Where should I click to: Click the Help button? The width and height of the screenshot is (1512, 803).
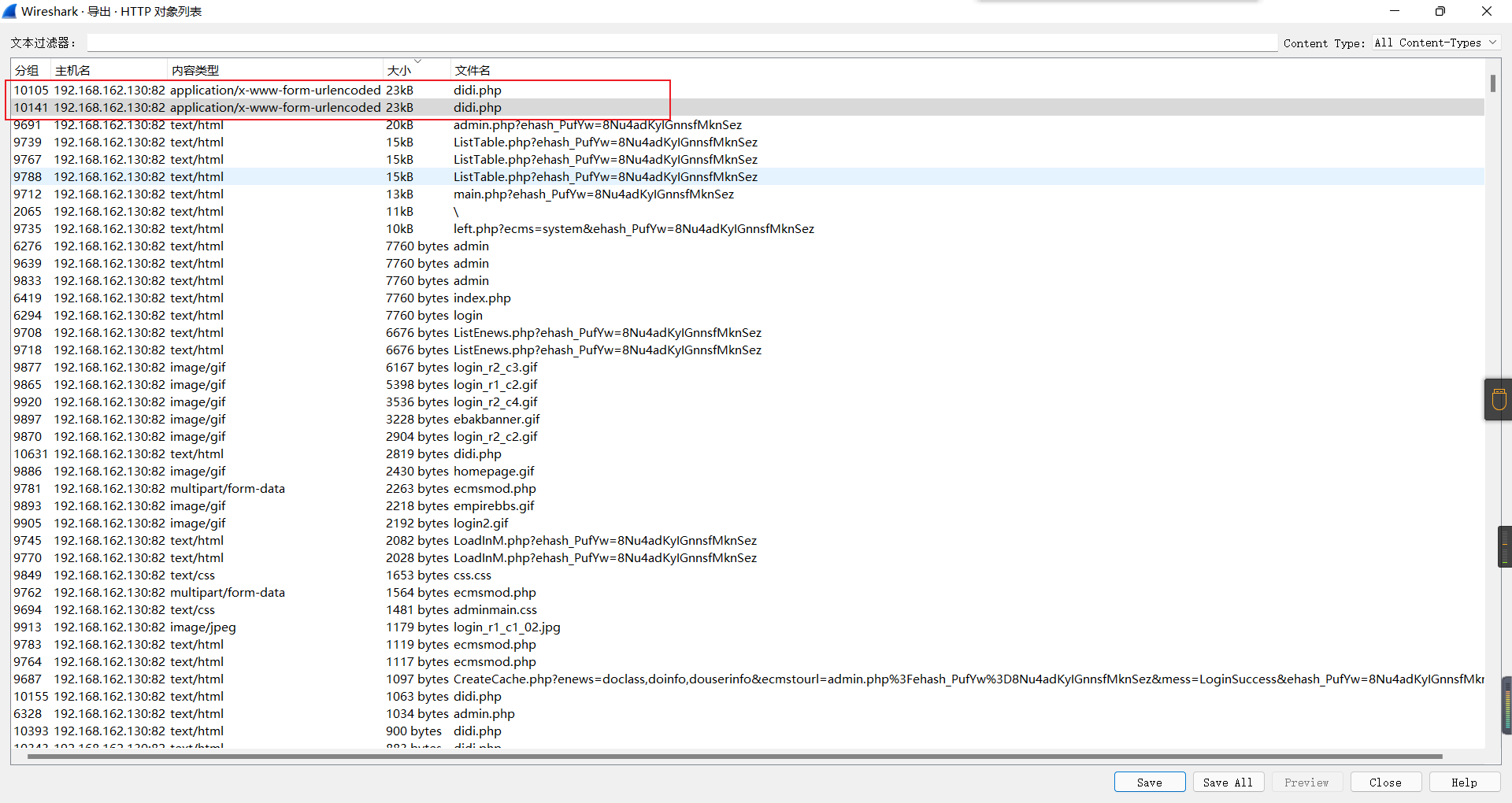[1465, 782]
